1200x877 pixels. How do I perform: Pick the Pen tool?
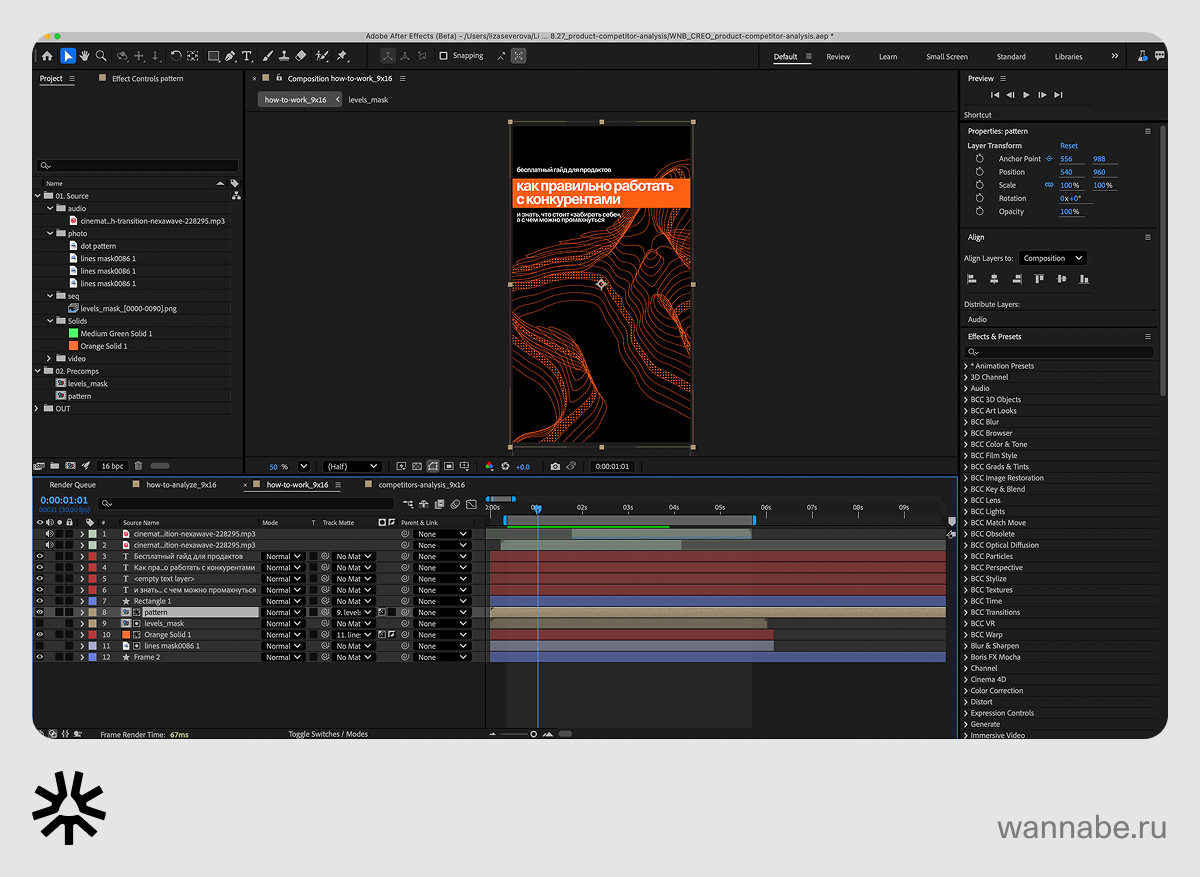pos(230,56)
